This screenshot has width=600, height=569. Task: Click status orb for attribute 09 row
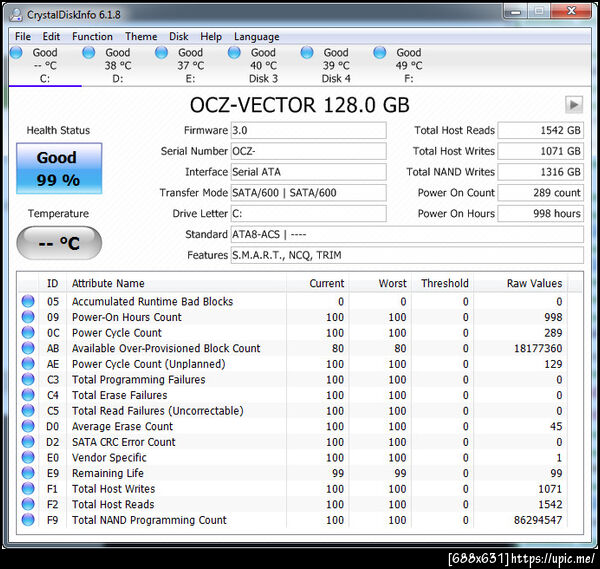(28, 317)
